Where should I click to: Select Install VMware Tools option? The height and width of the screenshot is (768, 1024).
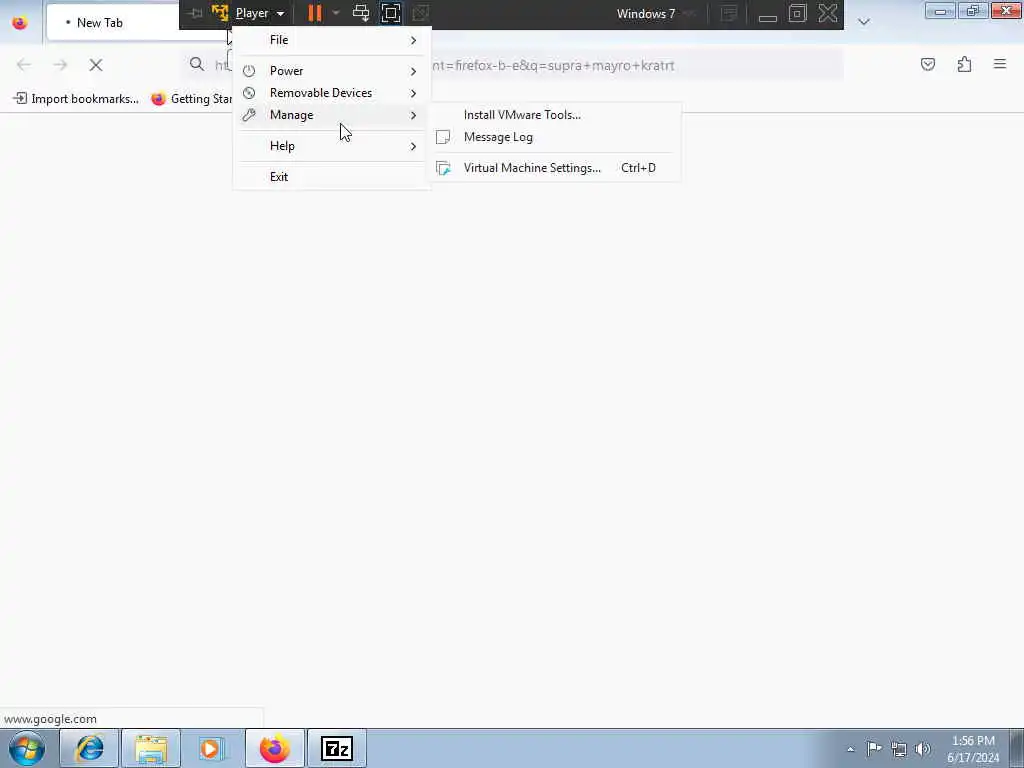coord(522,115)
